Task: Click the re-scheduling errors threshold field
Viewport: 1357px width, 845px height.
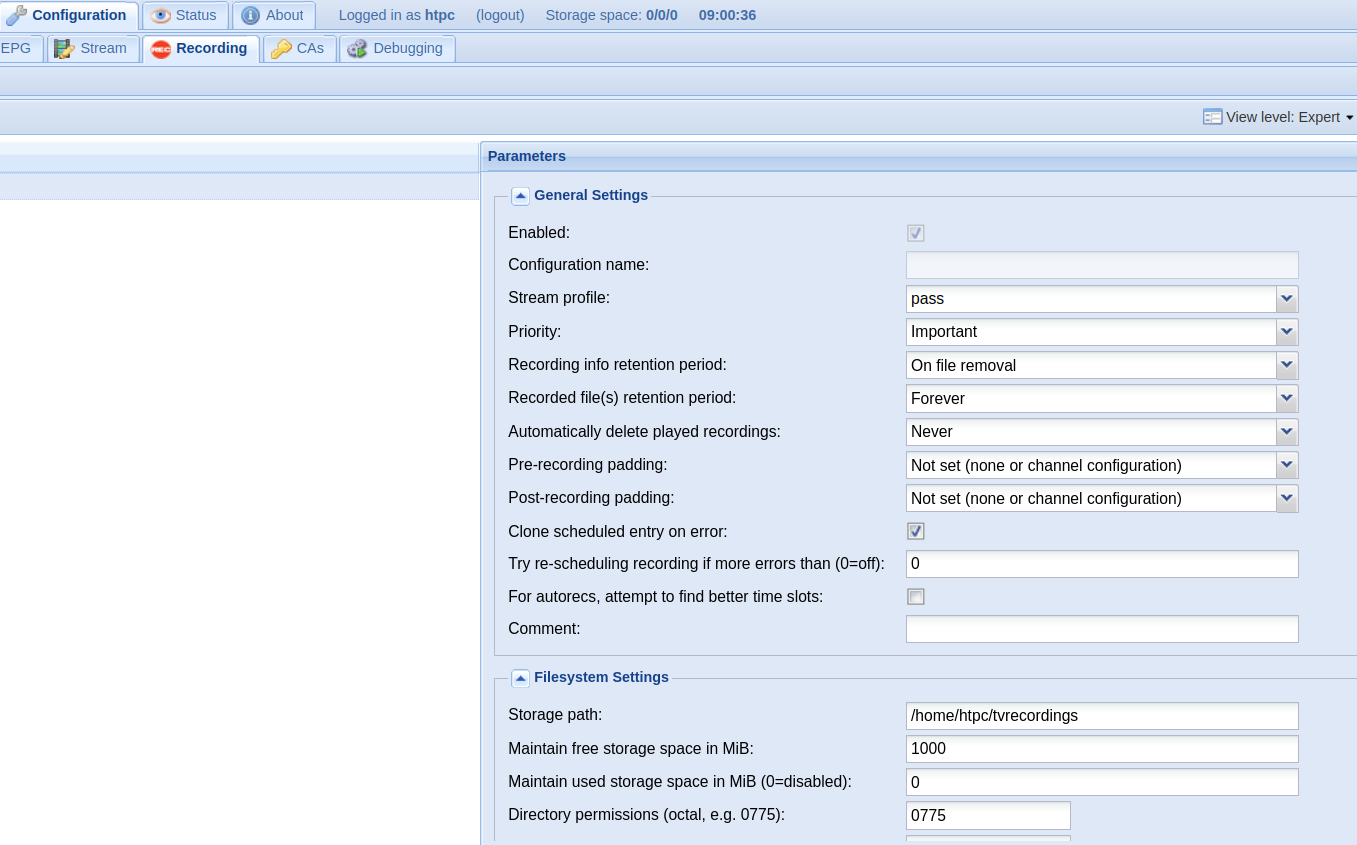Action: tap(1102, 564)
